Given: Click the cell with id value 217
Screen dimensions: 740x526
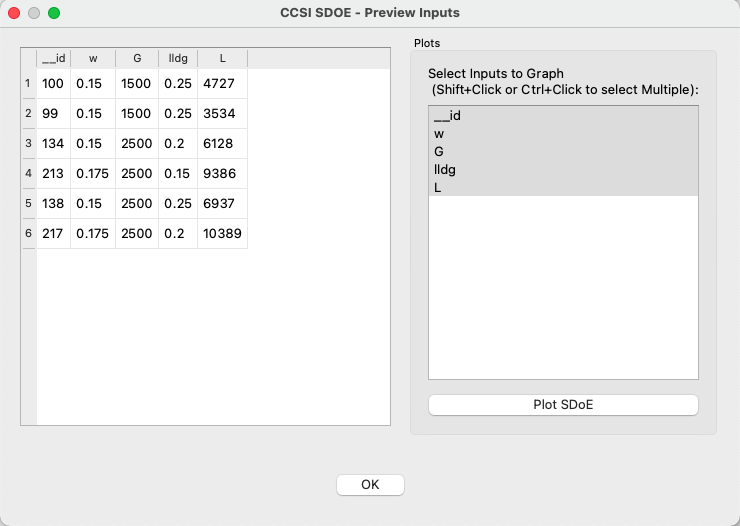Looking at the screenshot, I should [x=53, y=233].
